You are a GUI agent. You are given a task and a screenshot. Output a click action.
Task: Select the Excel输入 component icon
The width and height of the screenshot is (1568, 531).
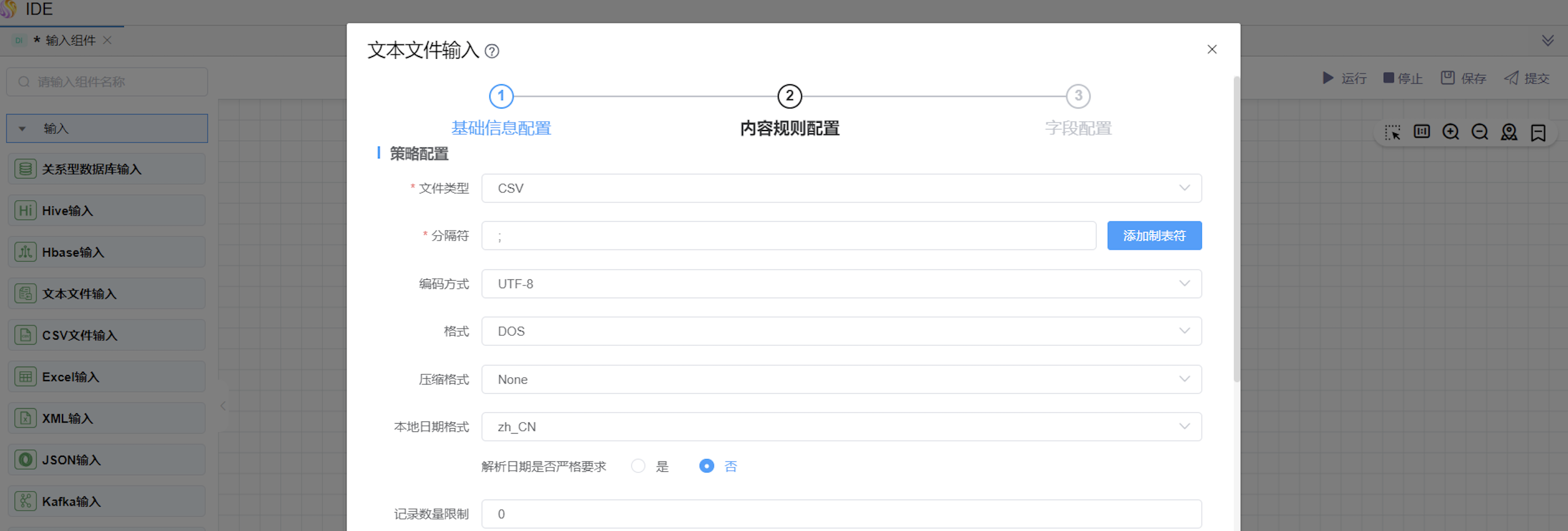(25, 377)
